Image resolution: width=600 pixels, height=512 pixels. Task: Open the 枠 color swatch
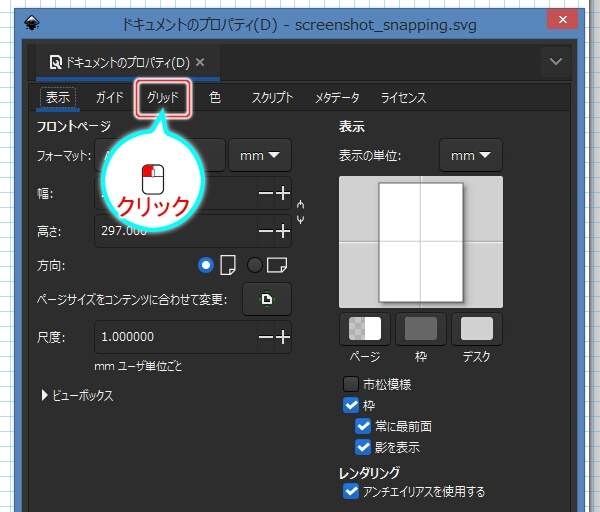(x=421, y=329)
